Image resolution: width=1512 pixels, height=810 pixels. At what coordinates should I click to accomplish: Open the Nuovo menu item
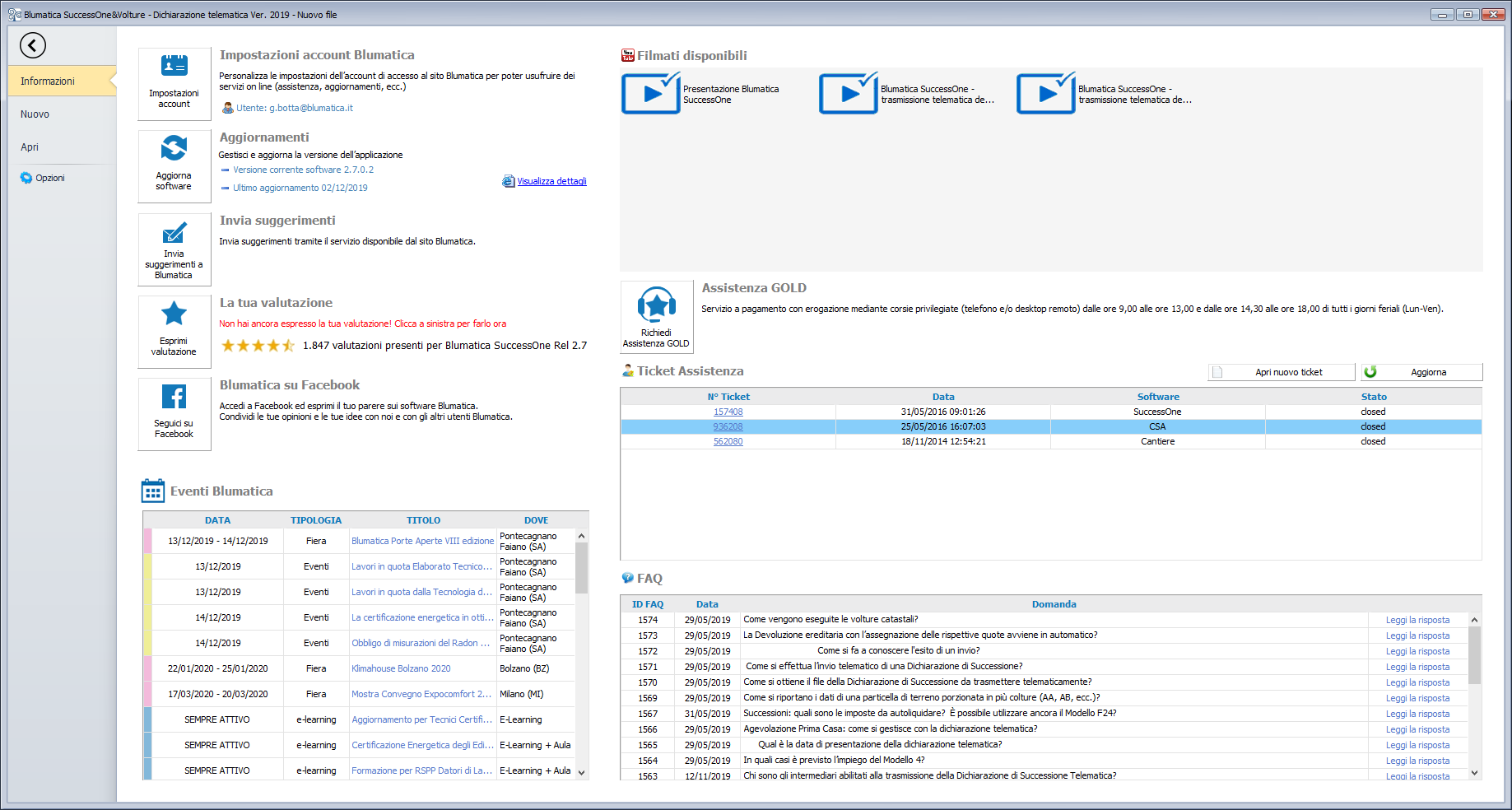[35, 114]
